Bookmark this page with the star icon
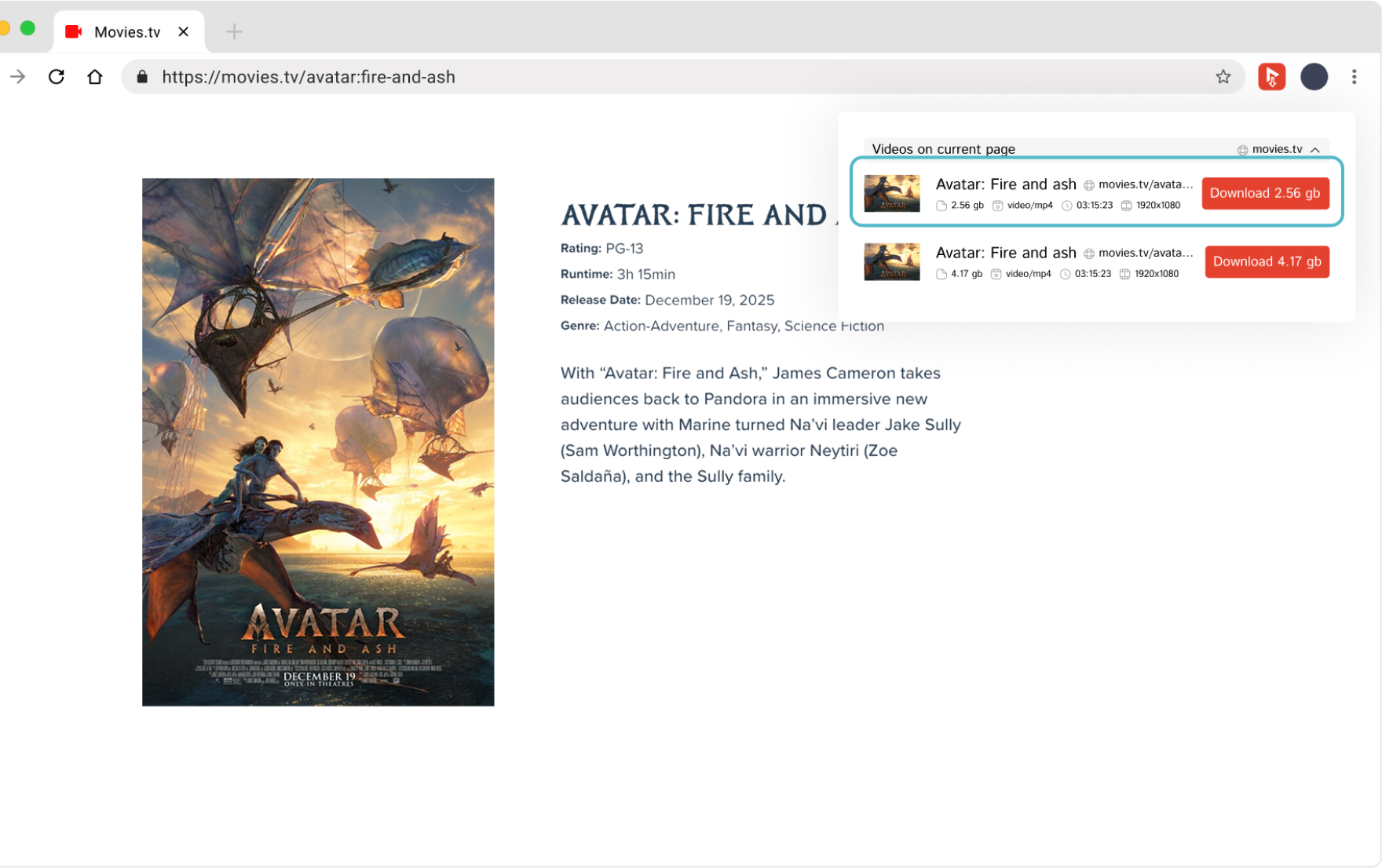Screen dimensions: 1382x868 [1223, 77]
